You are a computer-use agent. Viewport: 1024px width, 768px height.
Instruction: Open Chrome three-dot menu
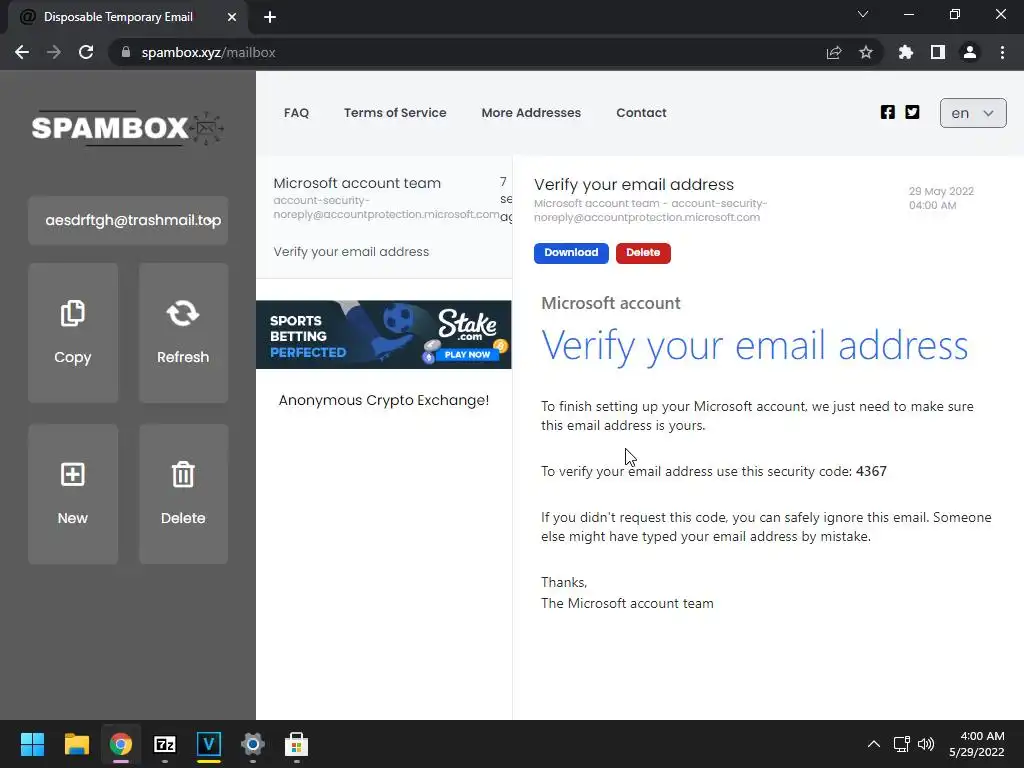(x=1002, y=52)
